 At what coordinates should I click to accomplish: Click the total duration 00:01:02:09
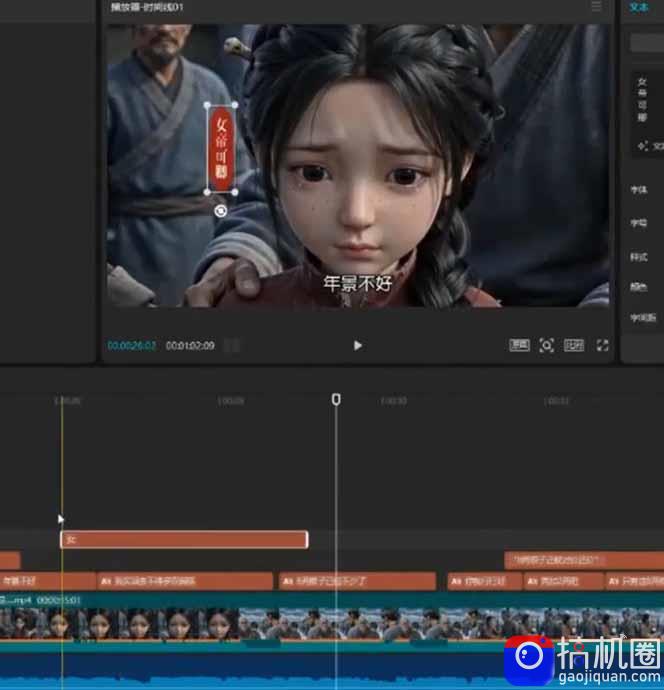(190, 345)
